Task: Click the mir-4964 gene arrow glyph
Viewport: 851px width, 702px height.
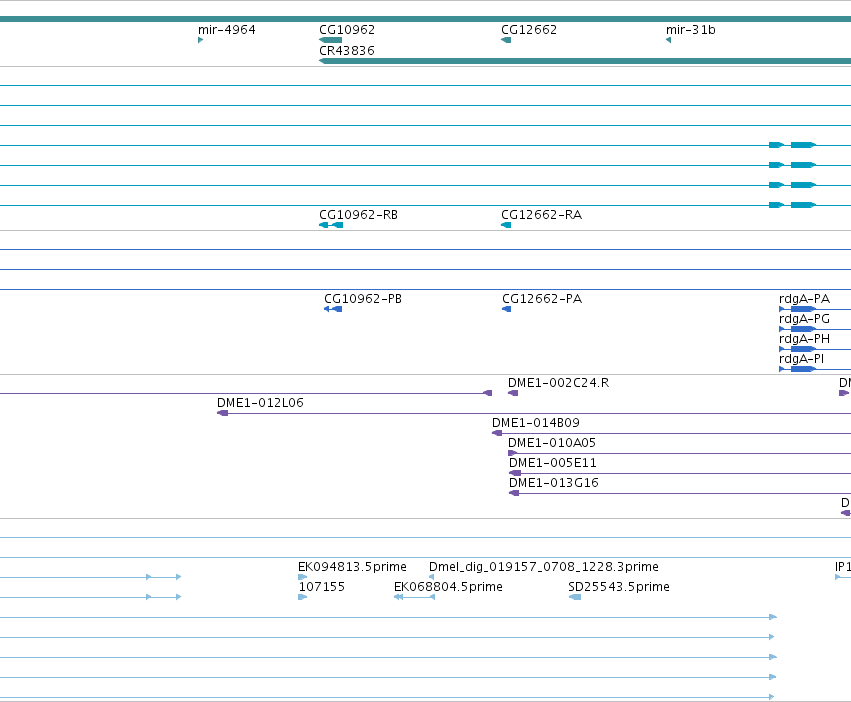Action: 201,40
